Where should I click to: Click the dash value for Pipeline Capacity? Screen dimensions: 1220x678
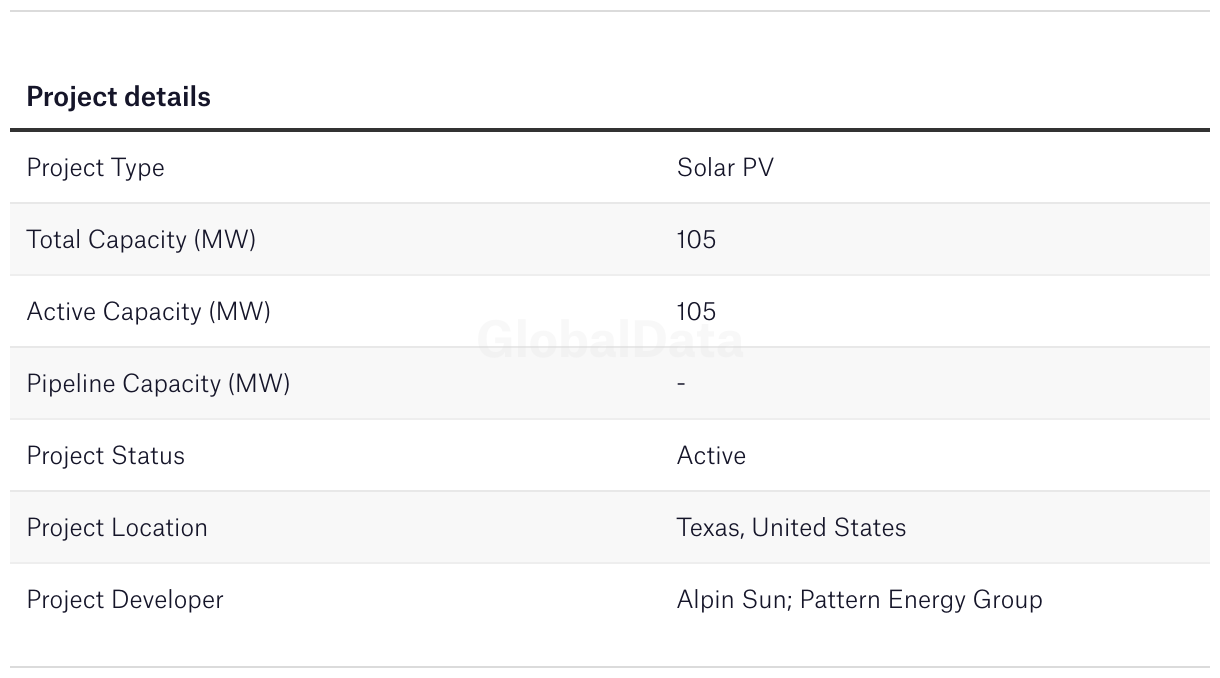(x=681, y=384)
